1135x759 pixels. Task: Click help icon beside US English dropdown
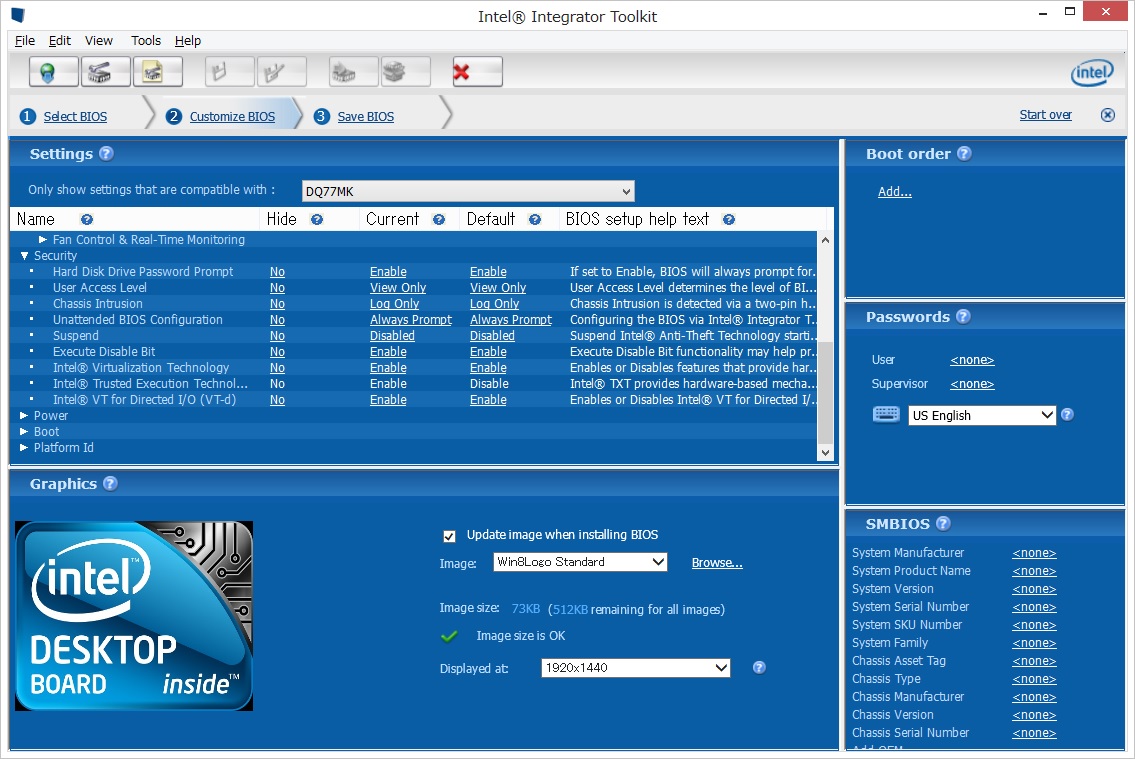click(1067, 415)
